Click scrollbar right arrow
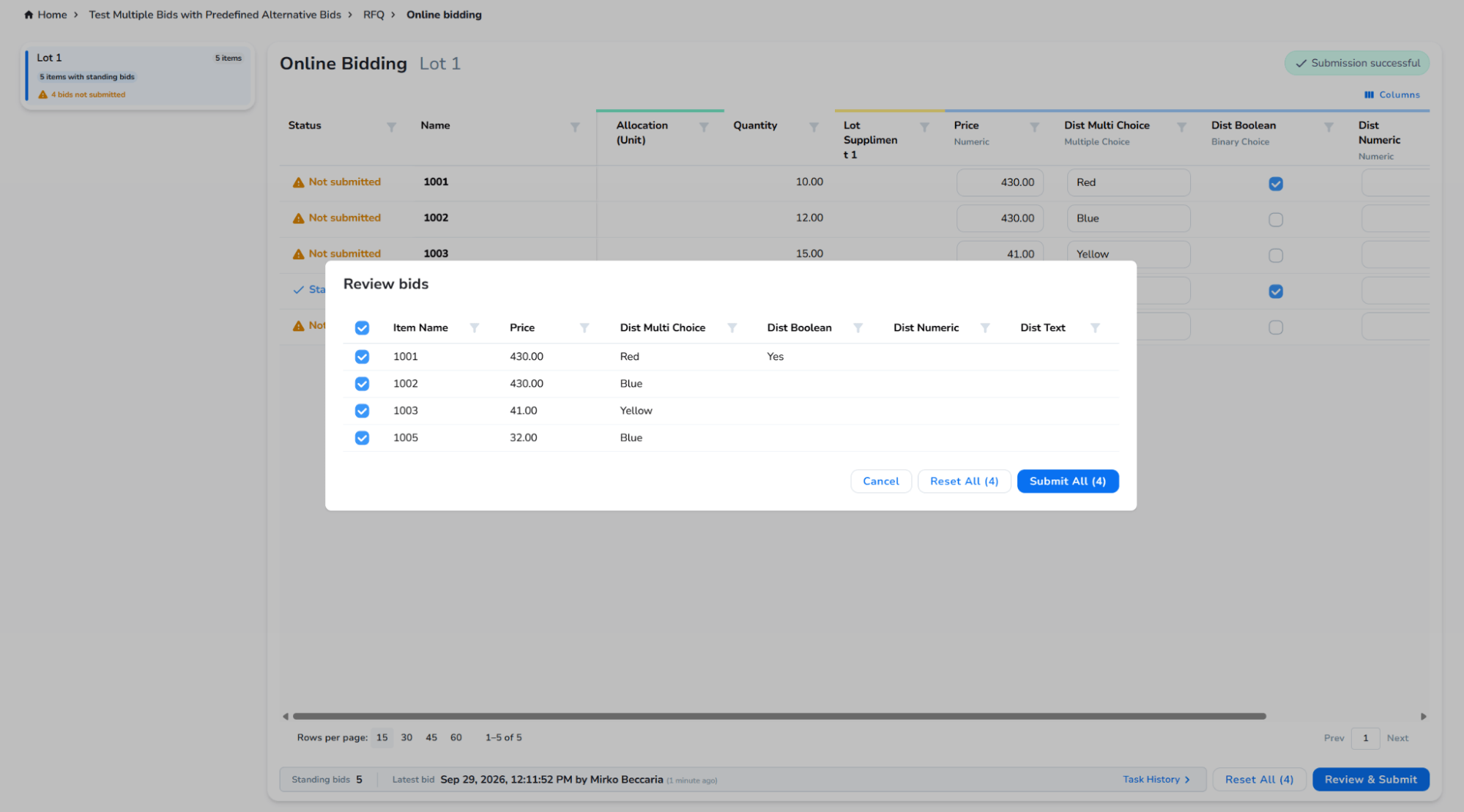Image resolution: width=1464 pixels, height=812 pixels. pos(1423,716)
